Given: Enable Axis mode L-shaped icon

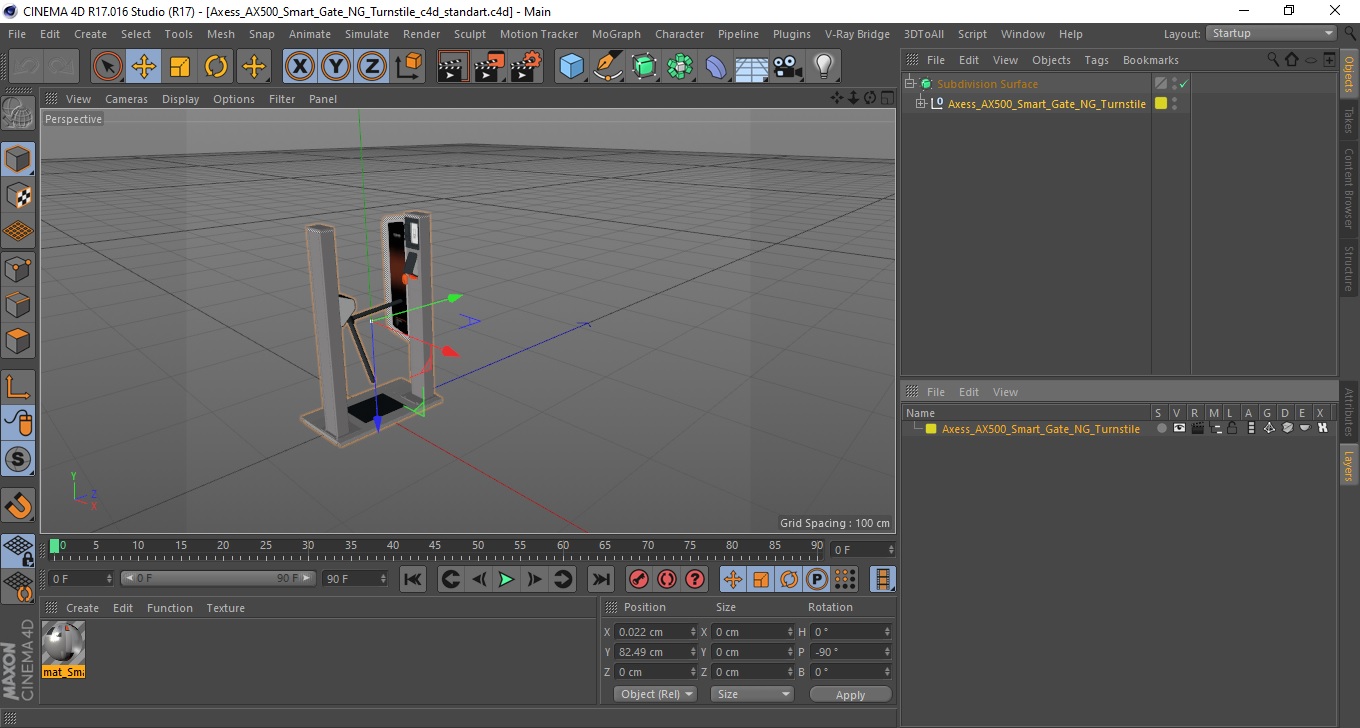Looking at the screenshot, I should pos(19,386).
